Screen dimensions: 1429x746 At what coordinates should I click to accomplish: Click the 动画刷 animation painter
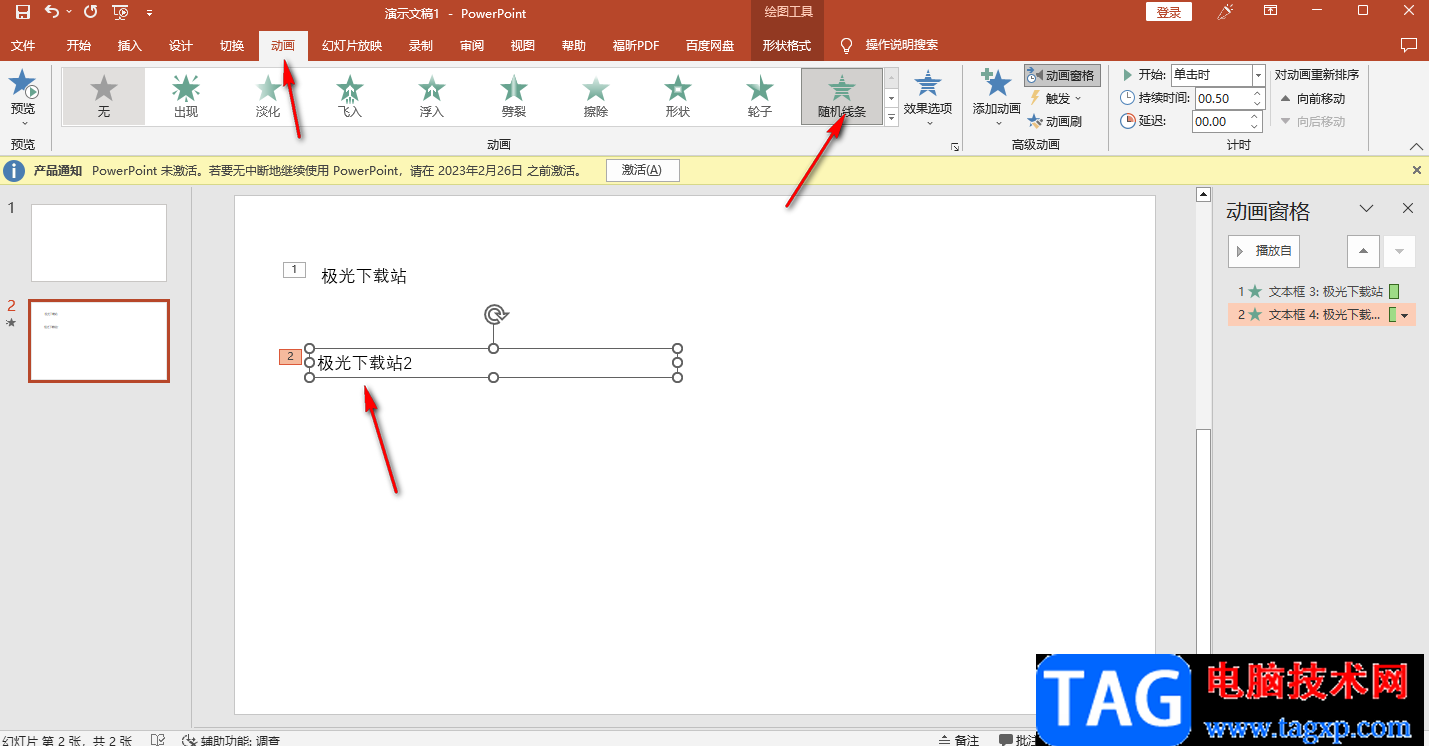coord(1056,121)
